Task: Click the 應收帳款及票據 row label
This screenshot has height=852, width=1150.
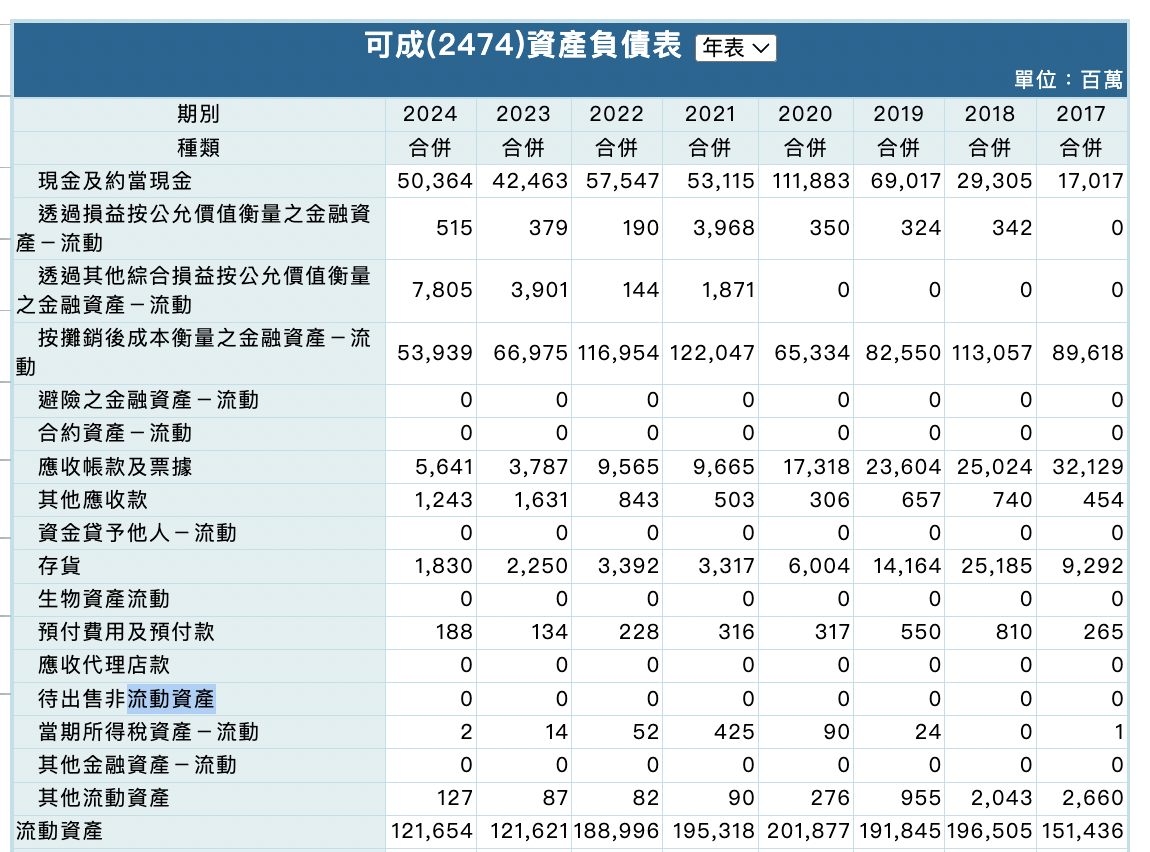Action: click(115, 467)
